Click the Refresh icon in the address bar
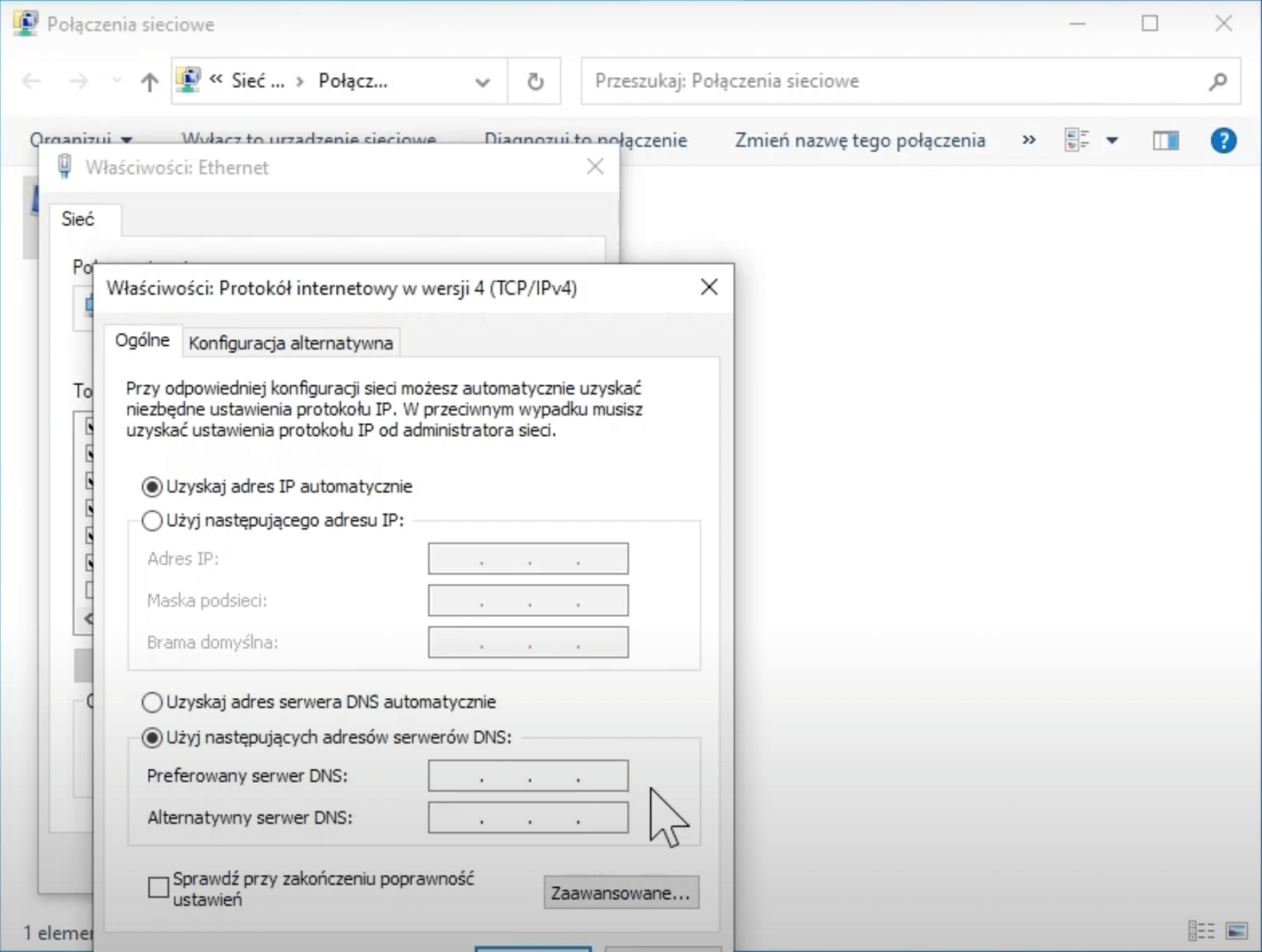Image resolution: width=1262 pixels, height=952 pixels. click(534, 80)
